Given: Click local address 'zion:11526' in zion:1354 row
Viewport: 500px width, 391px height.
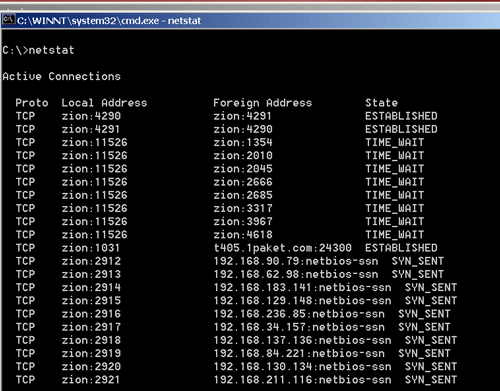Looking at the screenshot, I should (x=94, y=142).
